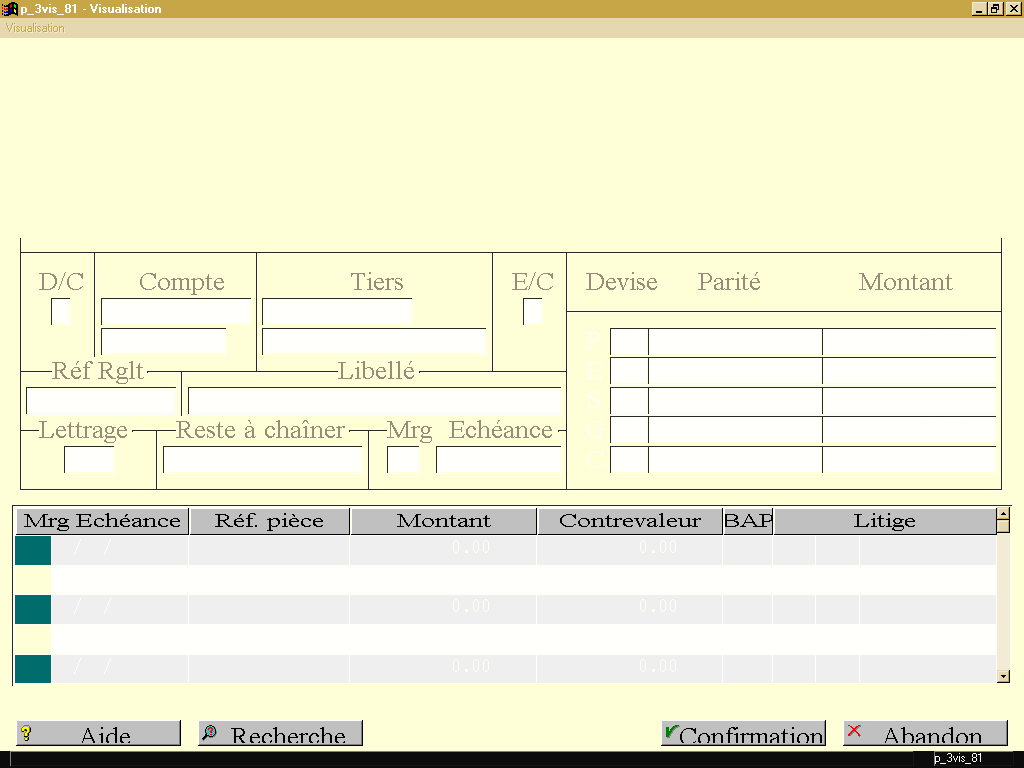Viewport: 1024px width, 768px height.
Task: Click the table scrollbar up arrow
Action: coord(1004,514)
